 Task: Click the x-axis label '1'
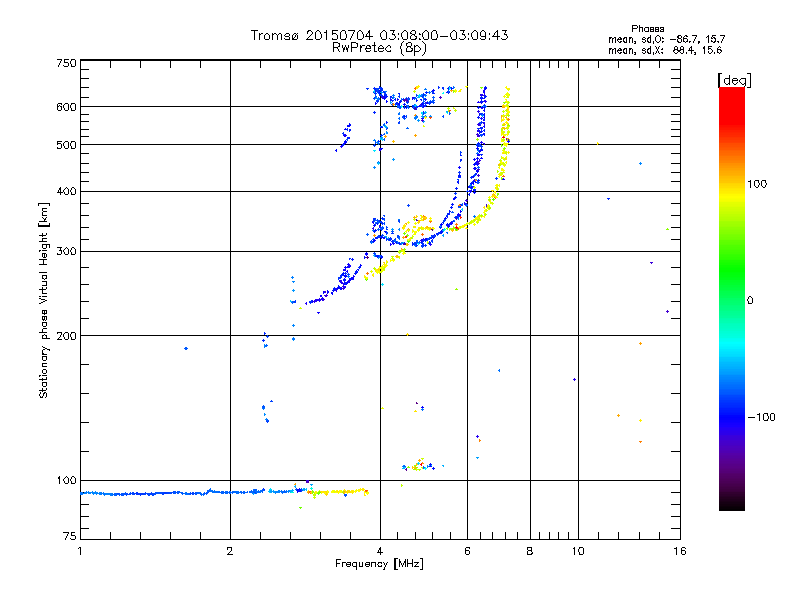[x=80, y=551]
